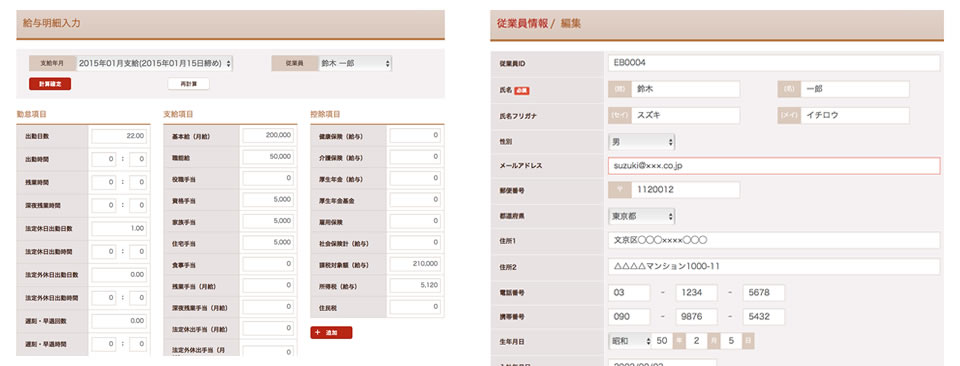Viewport: 960px width, 366px height.
Task: Open the 都道府県 dropdown showing 東京都
Action: 642,216
